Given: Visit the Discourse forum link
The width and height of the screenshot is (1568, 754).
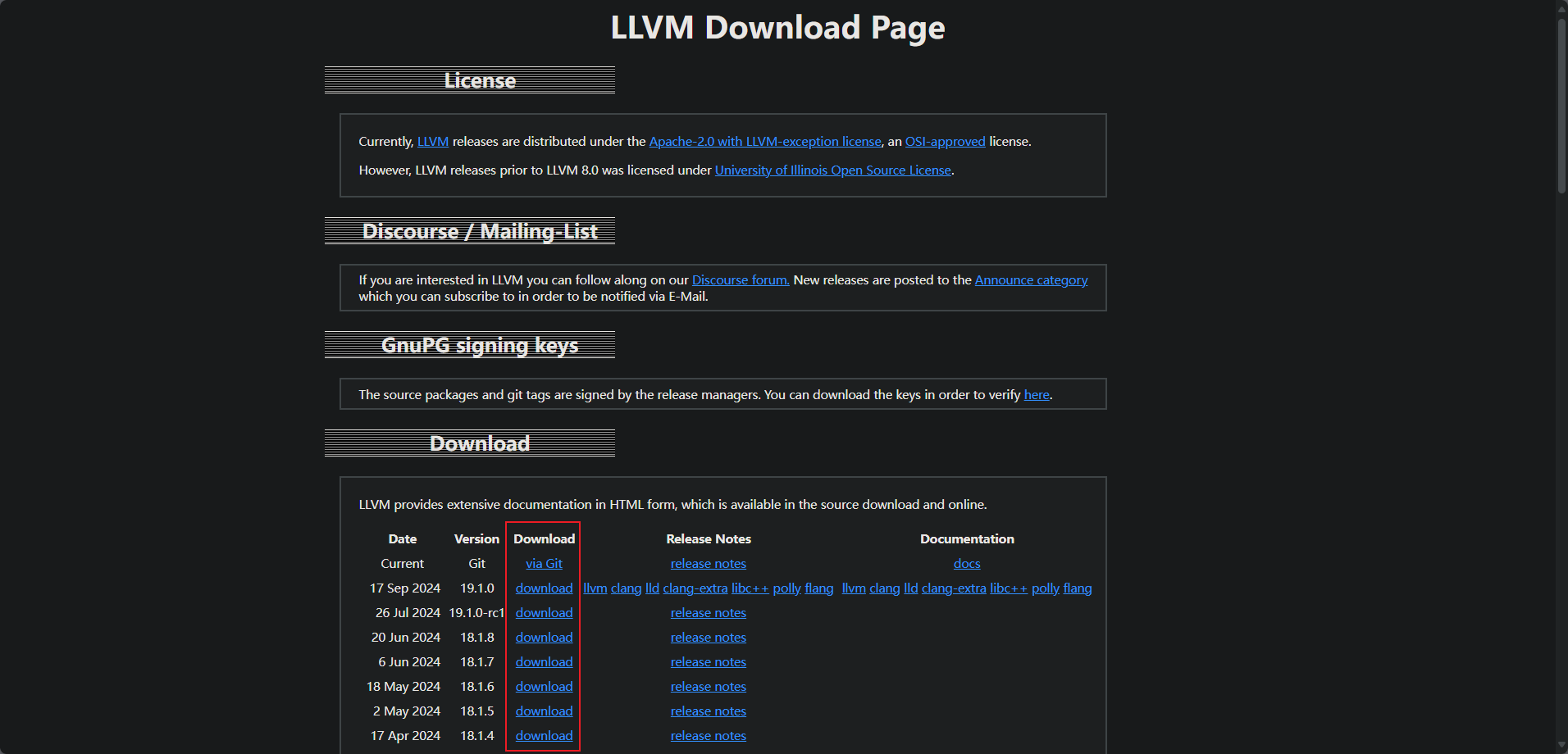Looking at the screenshot, I should pyautogui.click(x=741, y=280).
